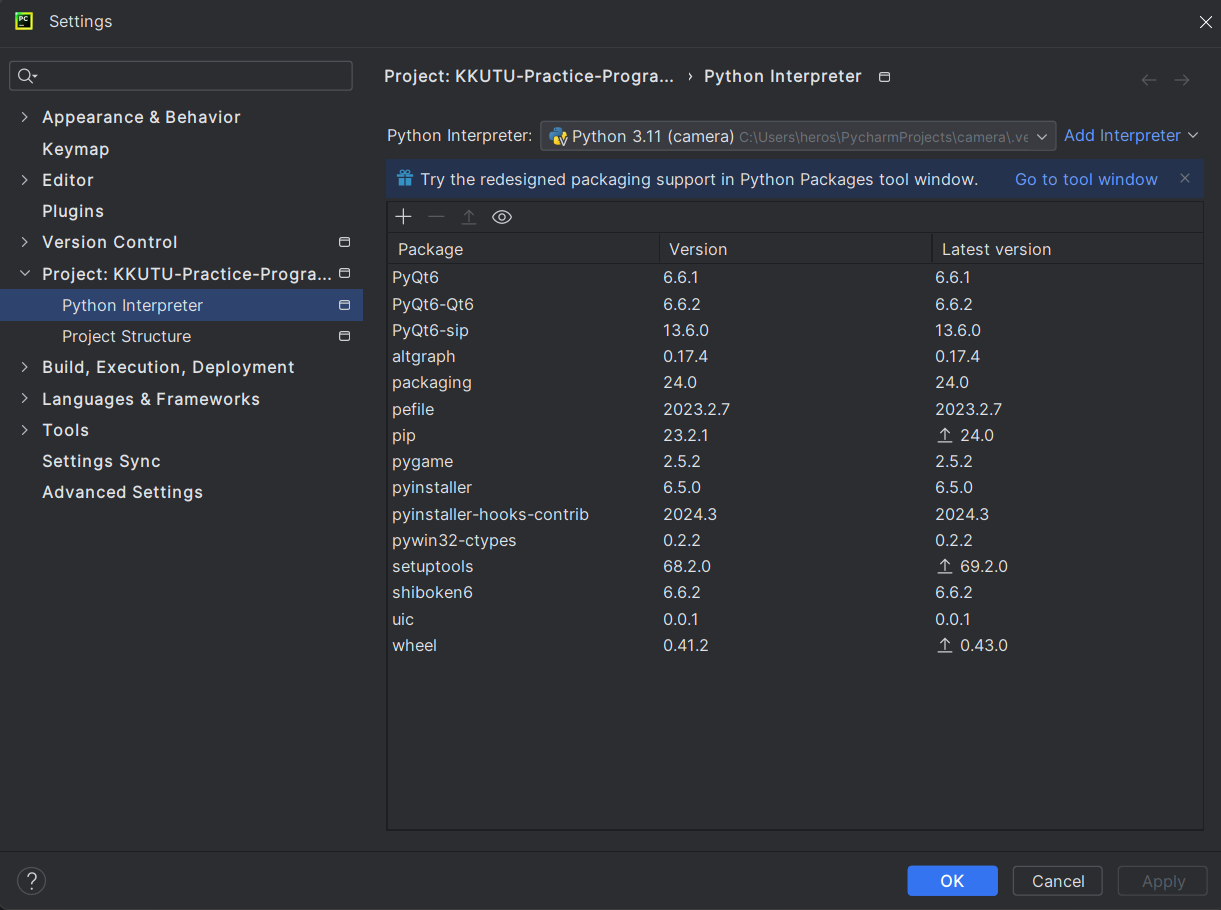Click Go to tool window link
The width and height of the screenshot is (1221, 910).
1086,179
